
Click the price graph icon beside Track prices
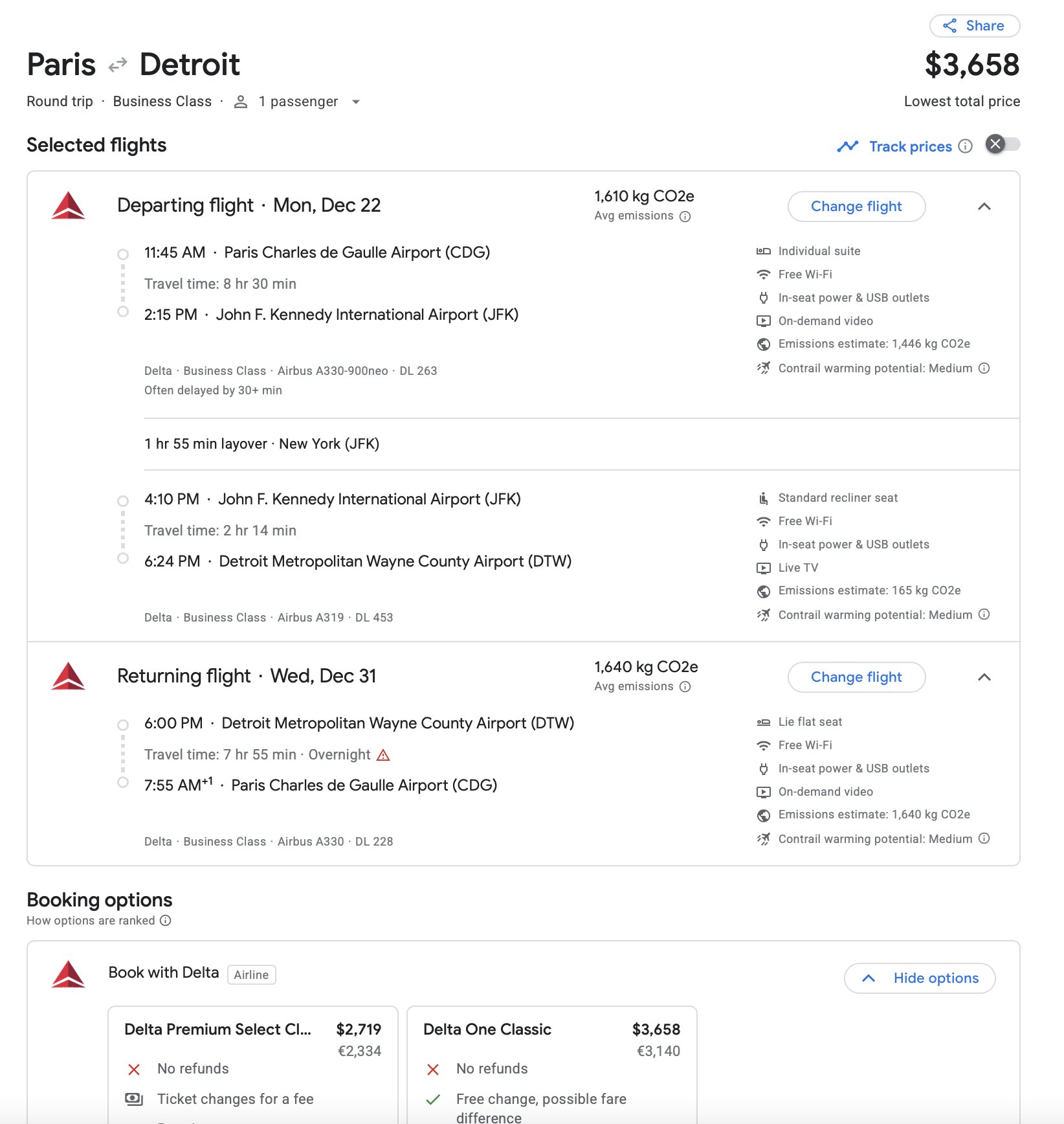[x=848, y=146]
